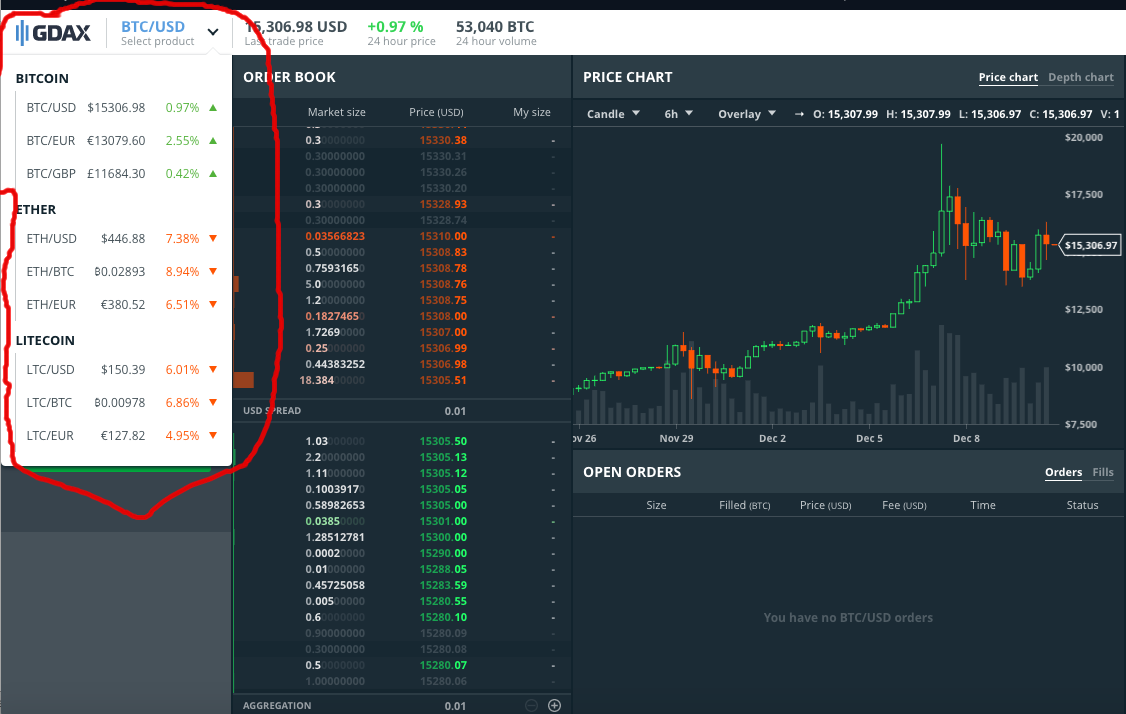Click the 15300.00 bid price
This screenshot has width=1126, height=714.
(443, 537)
